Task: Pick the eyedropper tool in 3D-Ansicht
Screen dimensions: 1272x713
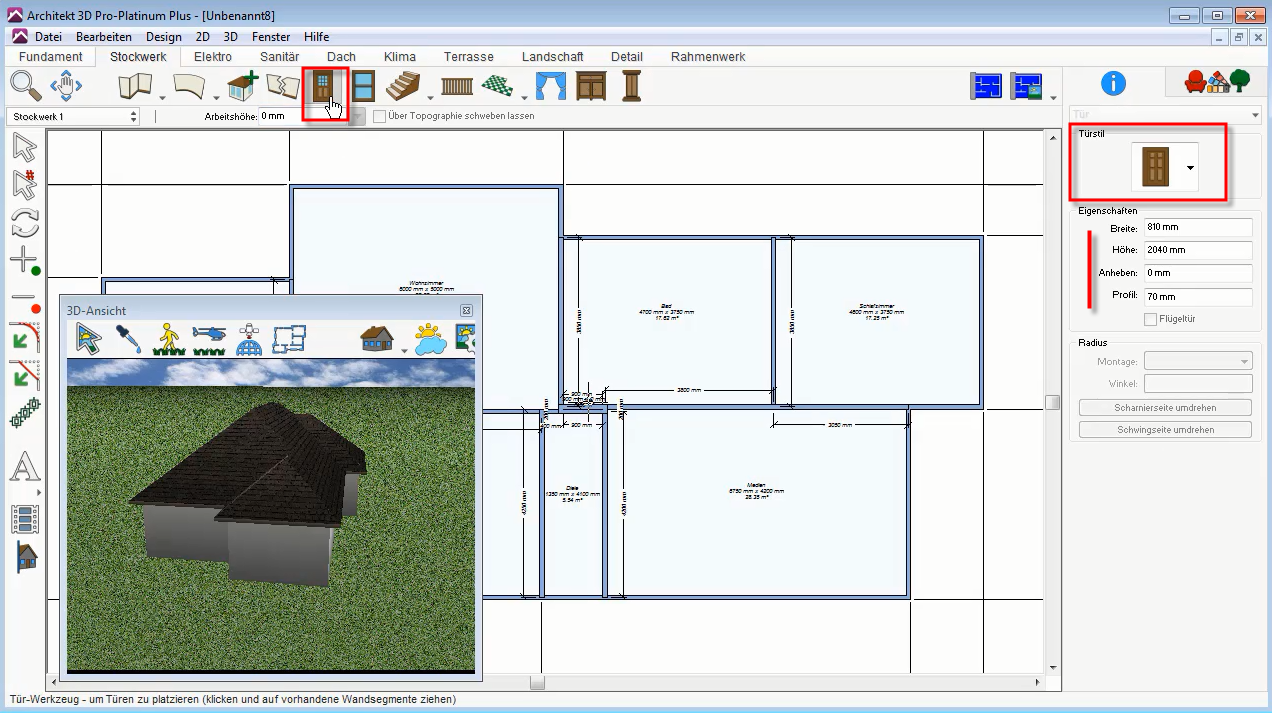Action: tap(128, 339)
